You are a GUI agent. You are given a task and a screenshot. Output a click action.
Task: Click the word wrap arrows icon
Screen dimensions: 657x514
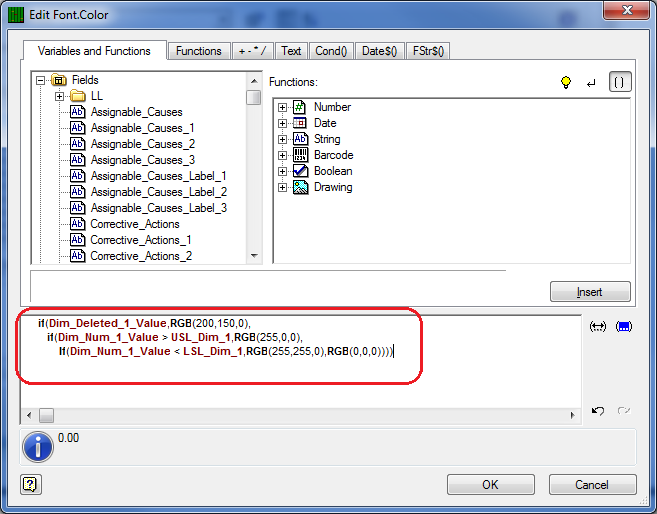(x=598, y=326)
